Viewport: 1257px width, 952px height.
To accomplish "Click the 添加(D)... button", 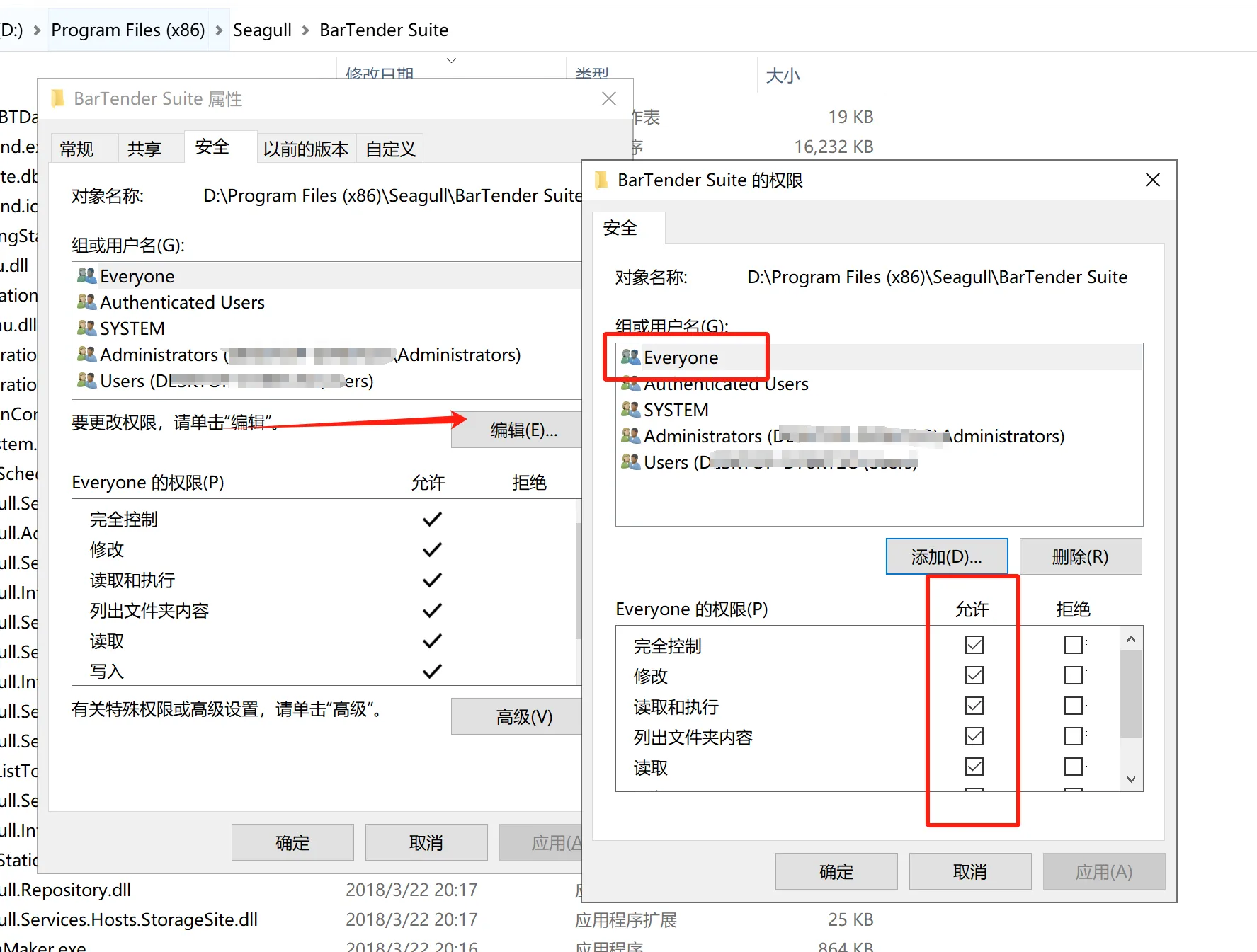I will 946,557.
